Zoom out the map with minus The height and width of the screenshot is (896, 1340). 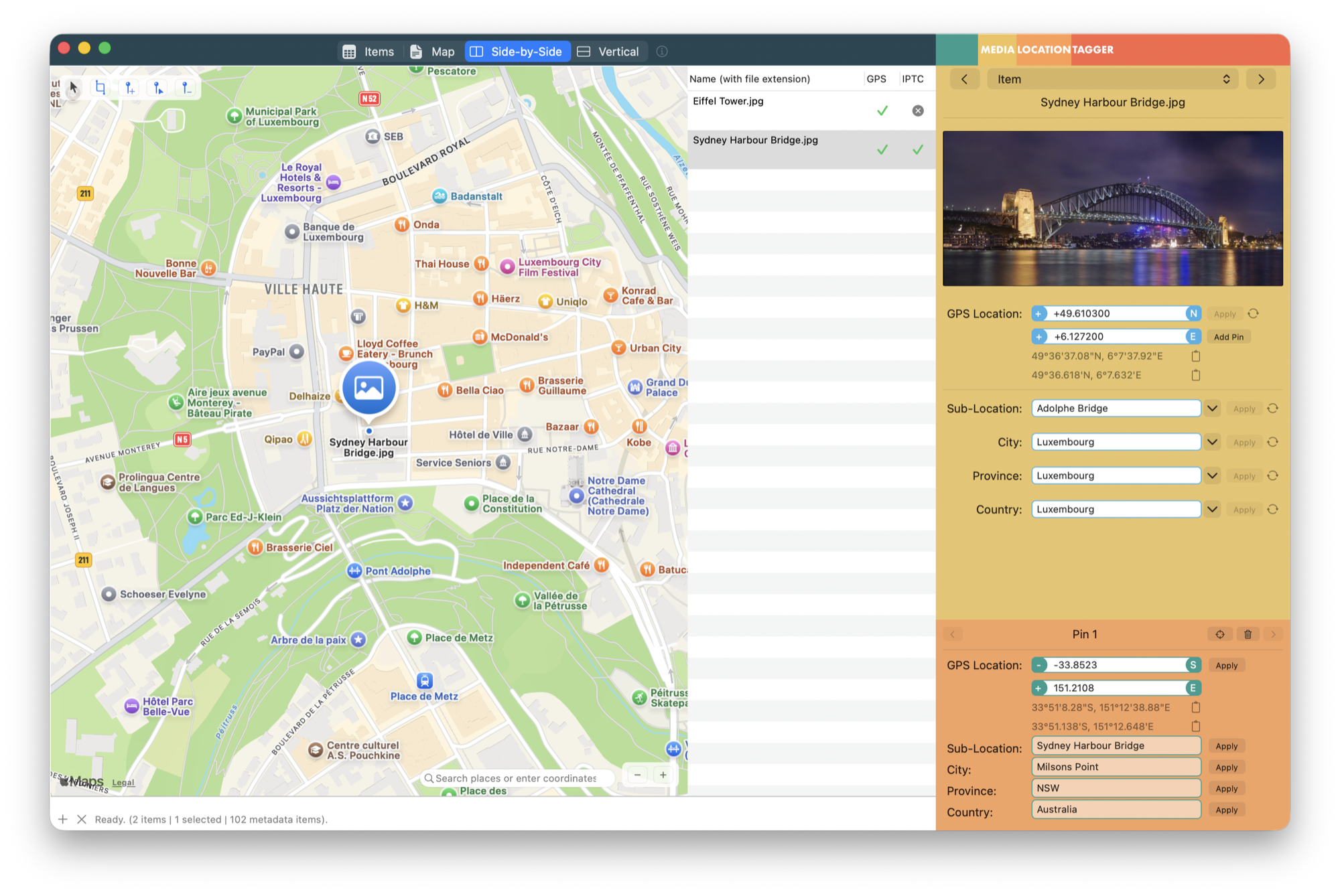(x=637, y=775)
